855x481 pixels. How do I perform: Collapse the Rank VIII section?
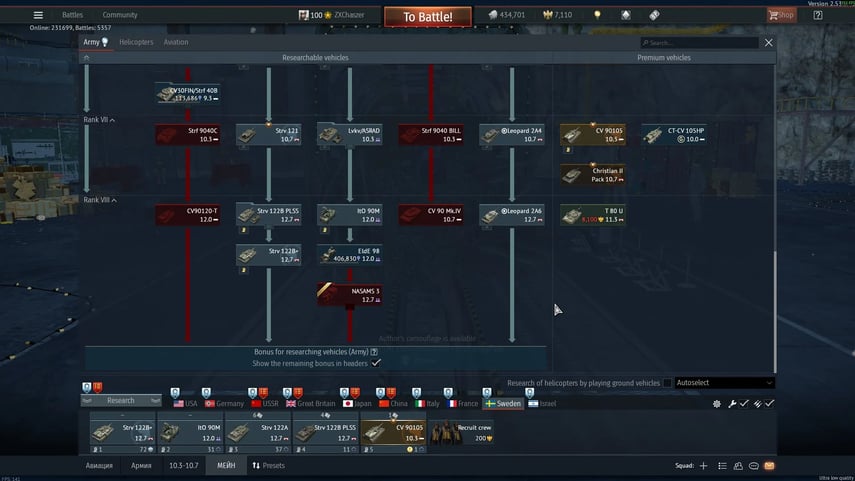[x=99, y=200]
